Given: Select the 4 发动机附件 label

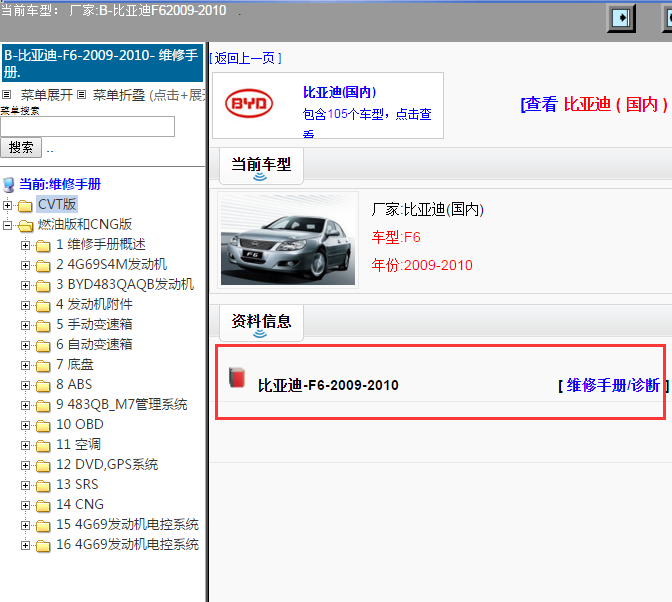Looking at the screenshot, I should [x=94, y=305].
